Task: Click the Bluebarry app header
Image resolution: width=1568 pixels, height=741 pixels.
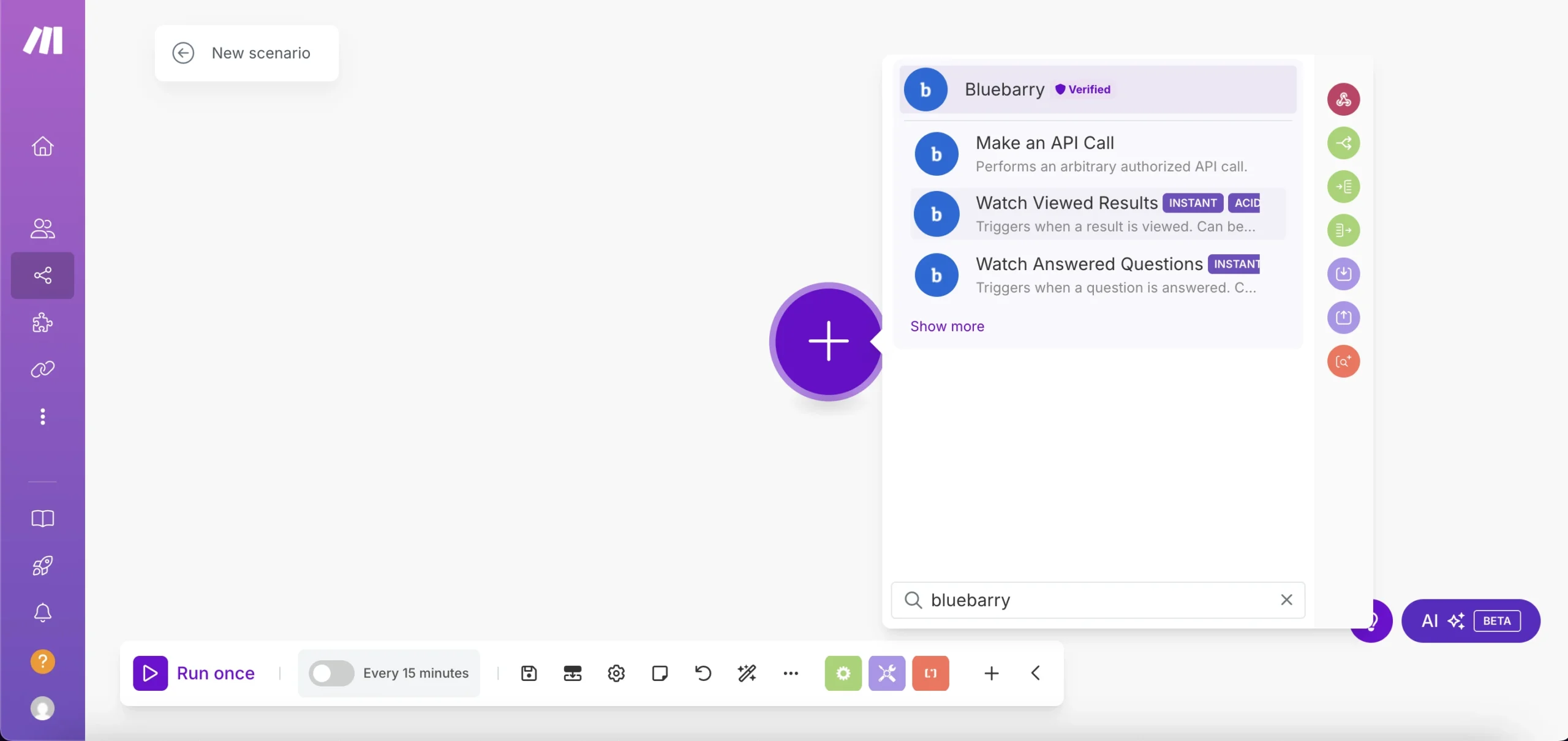Action: 1098,89
